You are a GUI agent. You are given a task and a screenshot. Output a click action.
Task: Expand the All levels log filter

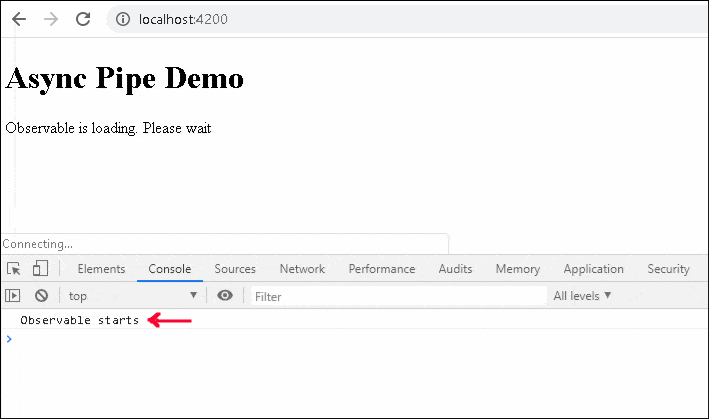click(582, 296)
